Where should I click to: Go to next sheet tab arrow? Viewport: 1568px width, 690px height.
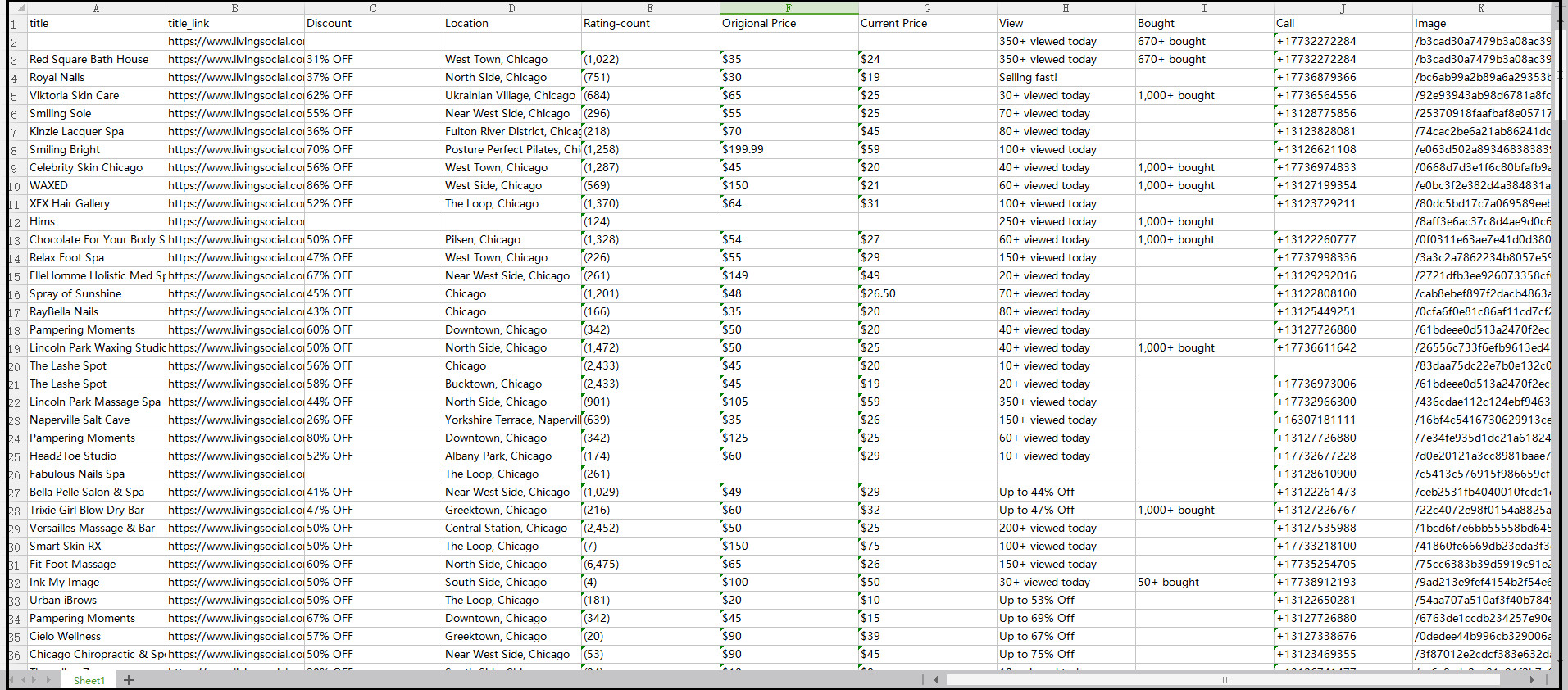tap(34, 680)
